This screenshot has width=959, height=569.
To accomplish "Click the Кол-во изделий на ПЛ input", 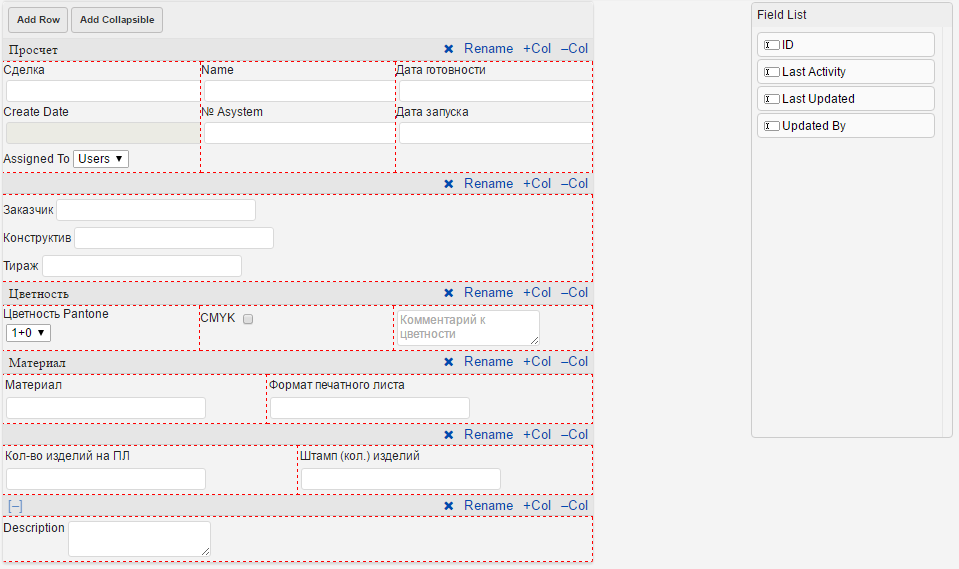I will [106, 480].
